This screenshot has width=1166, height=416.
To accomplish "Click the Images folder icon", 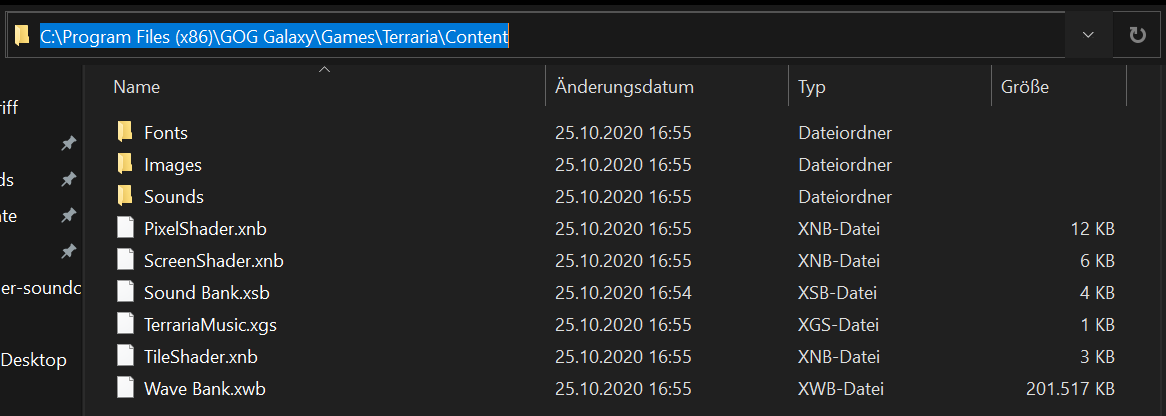I will [x=125, y=164].
